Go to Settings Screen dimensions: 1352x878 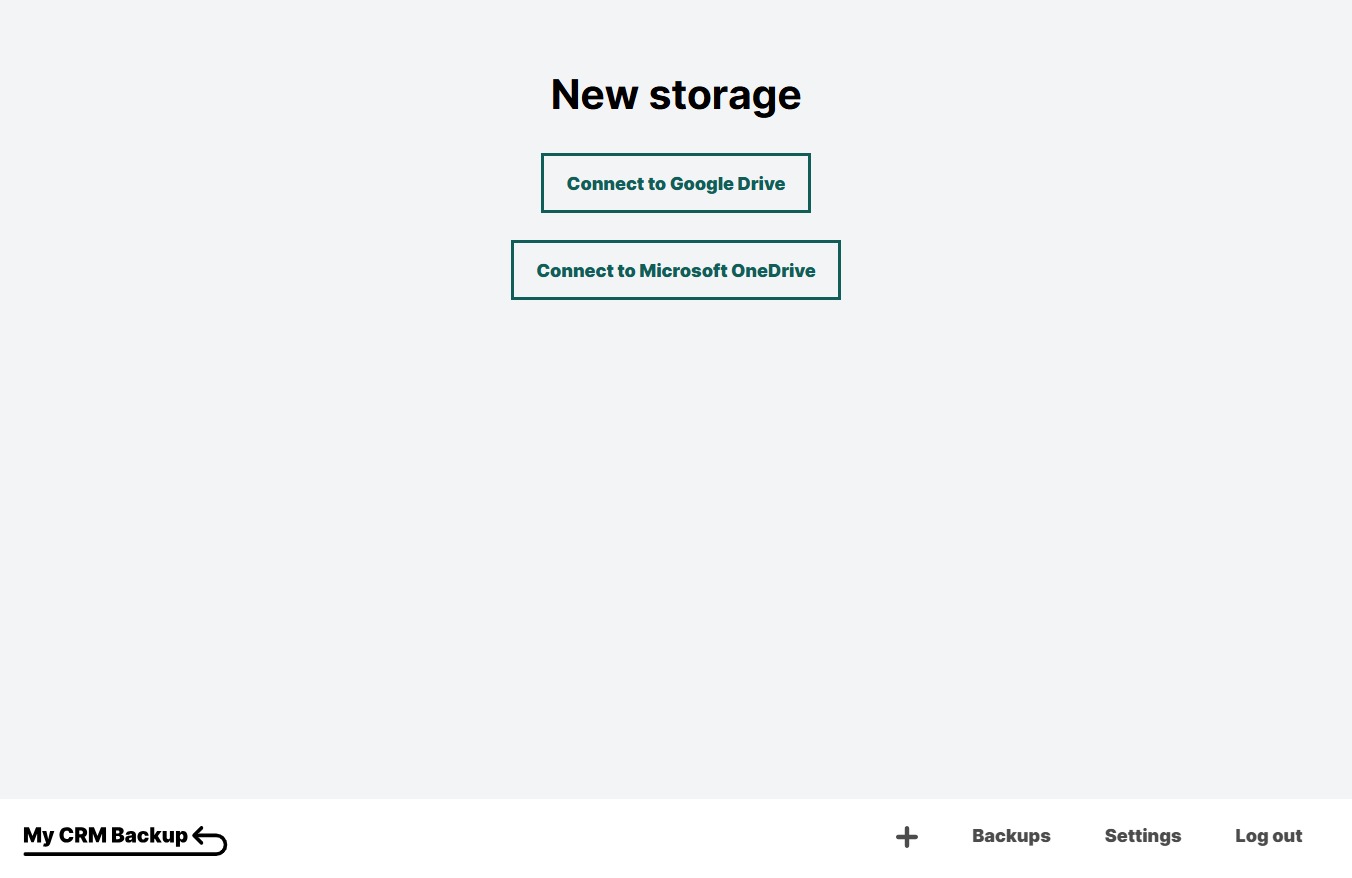[1143, 836]
